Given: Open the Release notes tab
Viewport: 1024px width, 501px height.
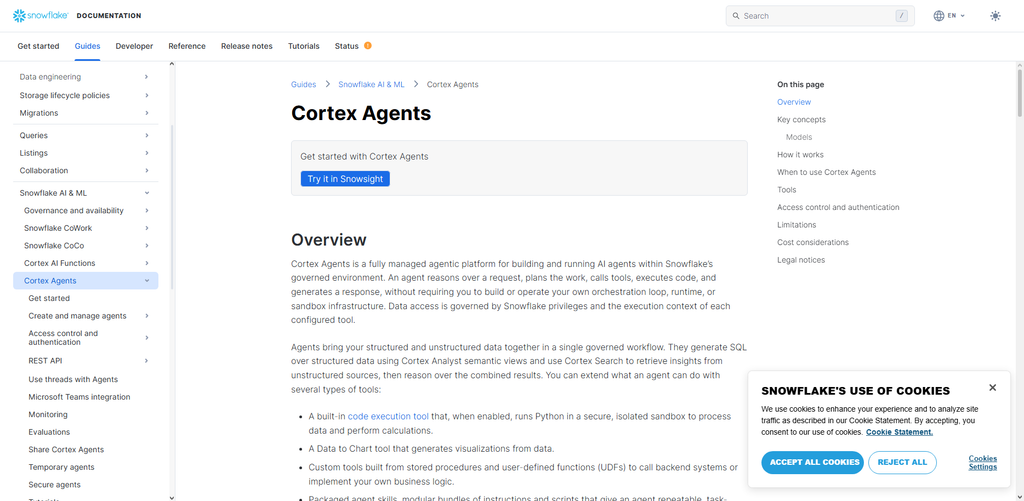Looking at the screenshot, I should coord(247,46).
